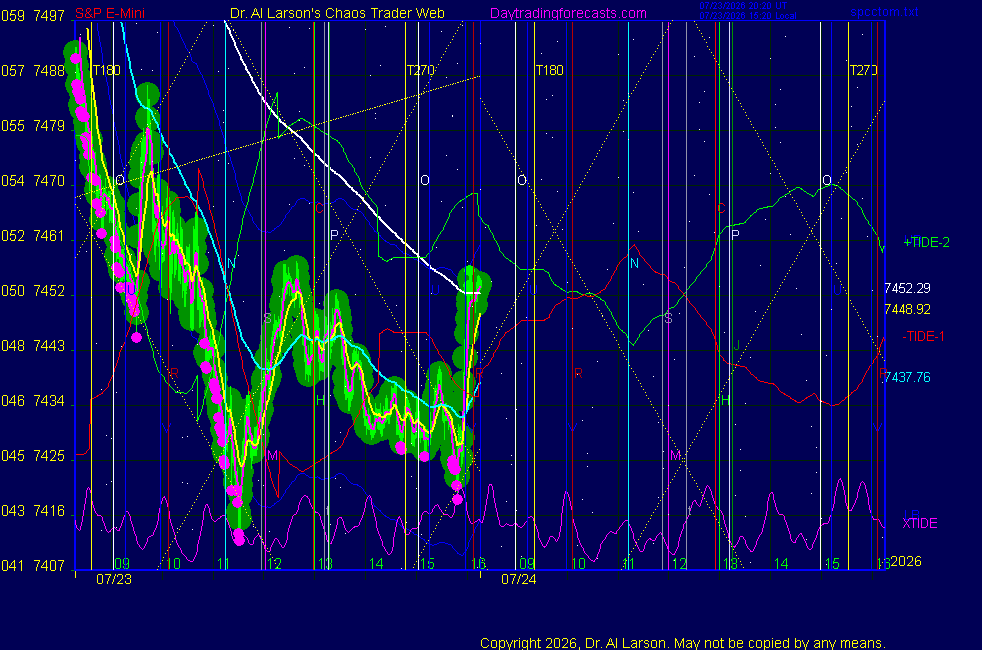
Task: Click the gray S marker on 07/24
Action: pos(668,318)
